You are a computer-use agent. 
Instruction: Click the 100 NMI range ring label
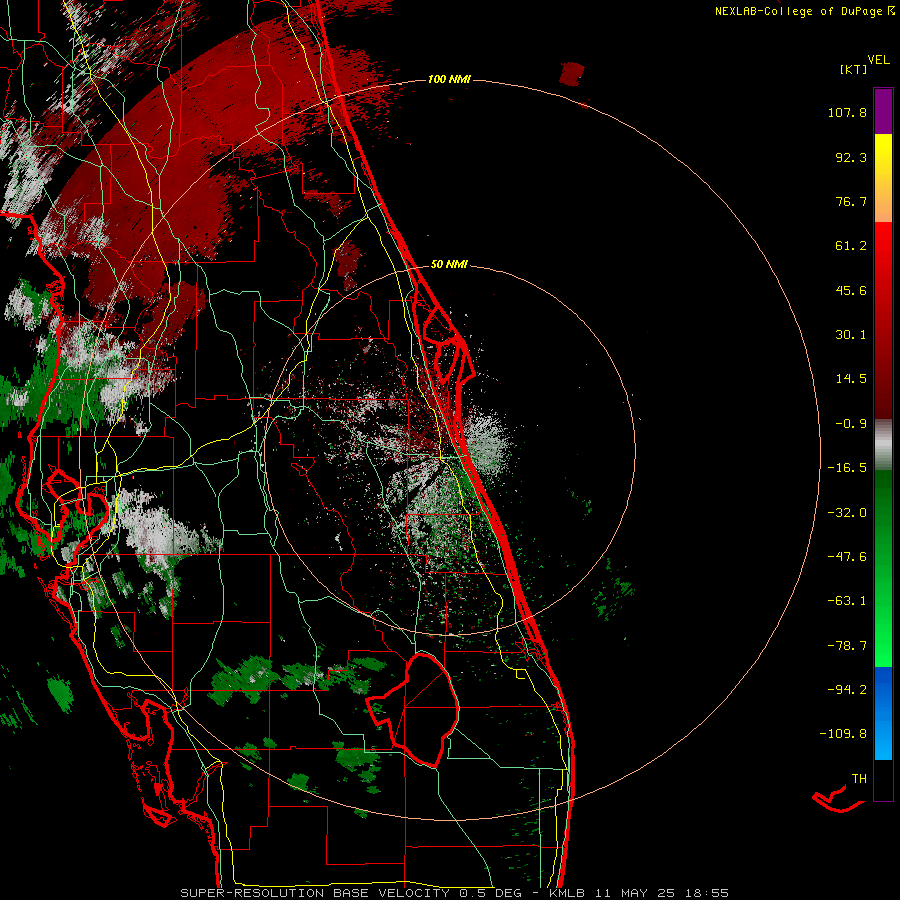coord(449,79)
